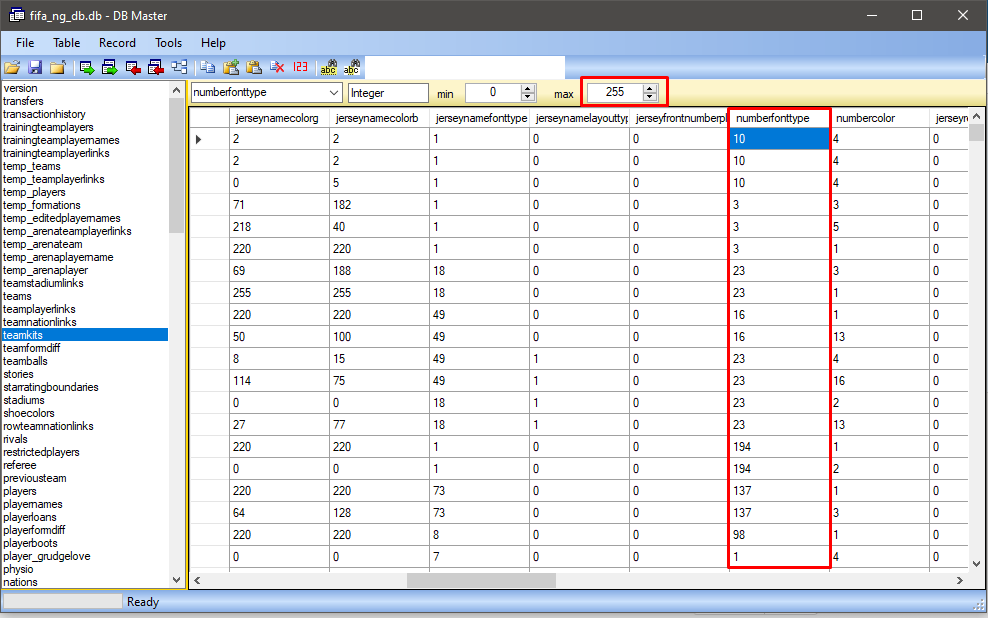988x618 pixels.
Task: Click the stacked tables green arrow icon
Action: point(110,67)
